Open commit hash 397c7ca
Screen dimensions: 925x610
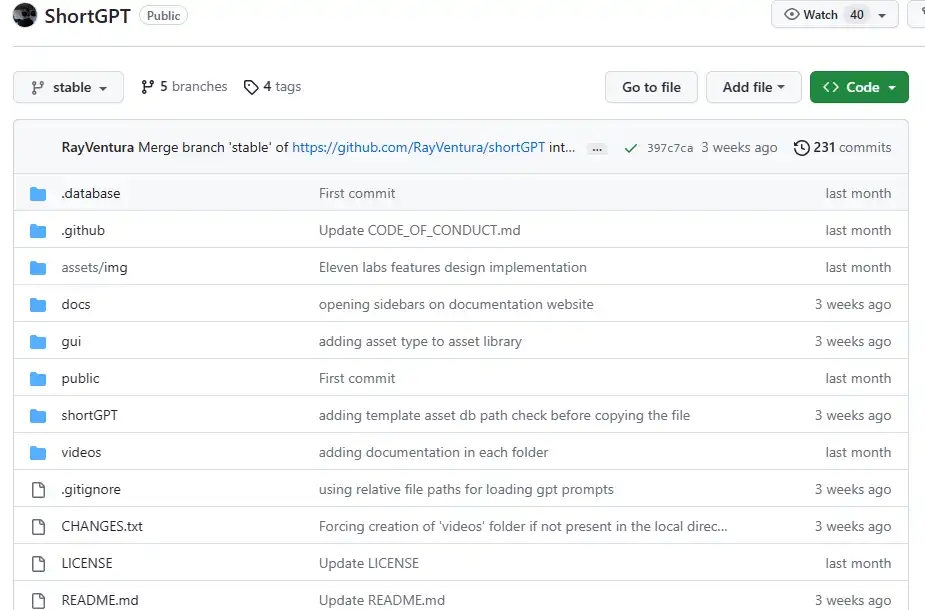coord(670,148)
